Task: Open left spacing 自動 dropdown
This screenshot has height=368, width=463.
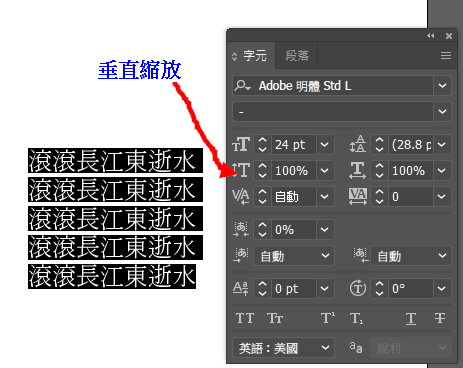Action: tap(325, 256)
